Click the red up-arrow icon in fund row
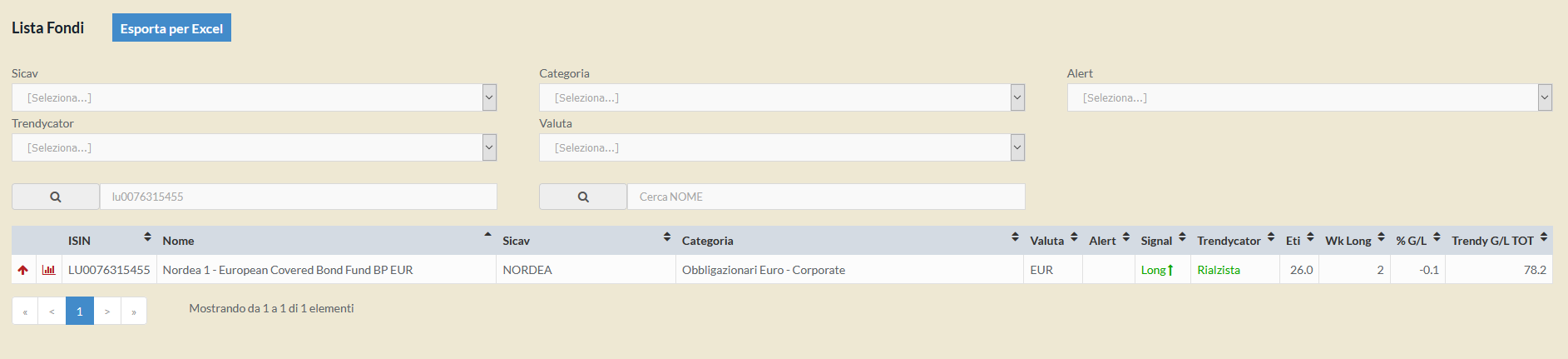The image size is (1568, 359). click(23, 270)
